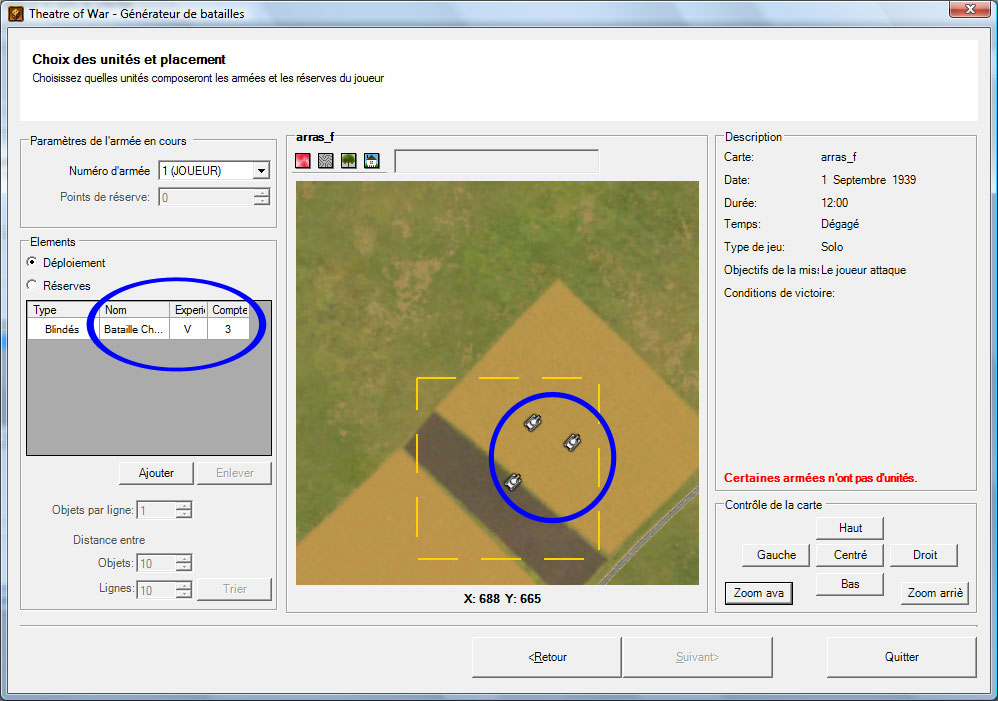Select the Déploiement radio button
998x701 pixels.
click(x=33, y=263)
